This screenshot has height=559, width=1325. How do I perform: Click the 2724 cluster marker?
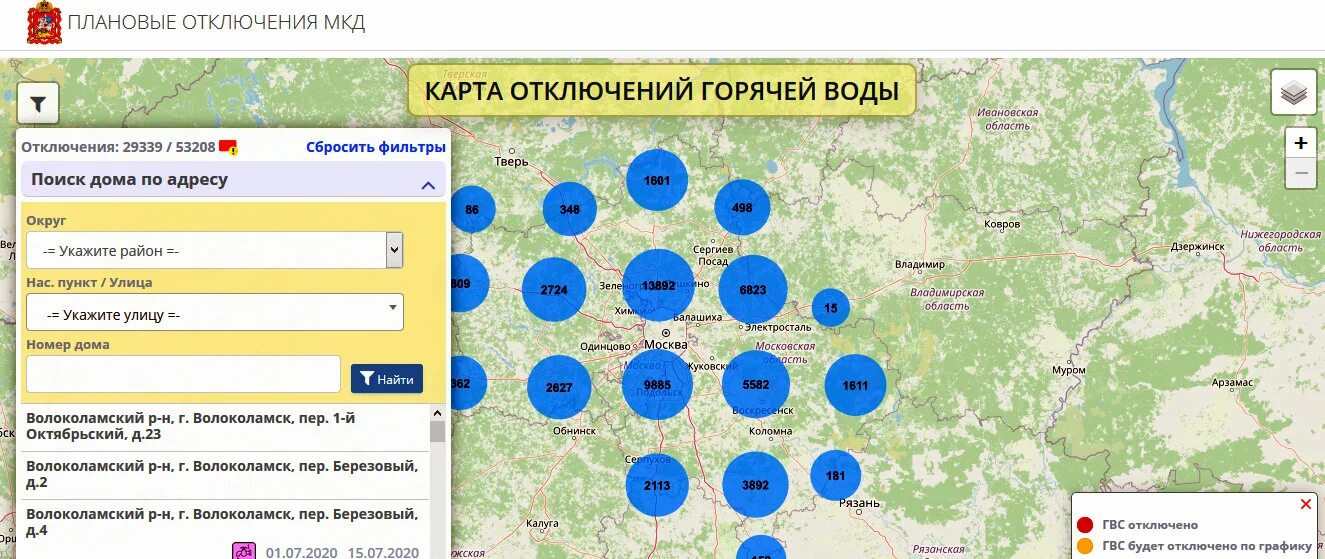(x=554, y=289)
